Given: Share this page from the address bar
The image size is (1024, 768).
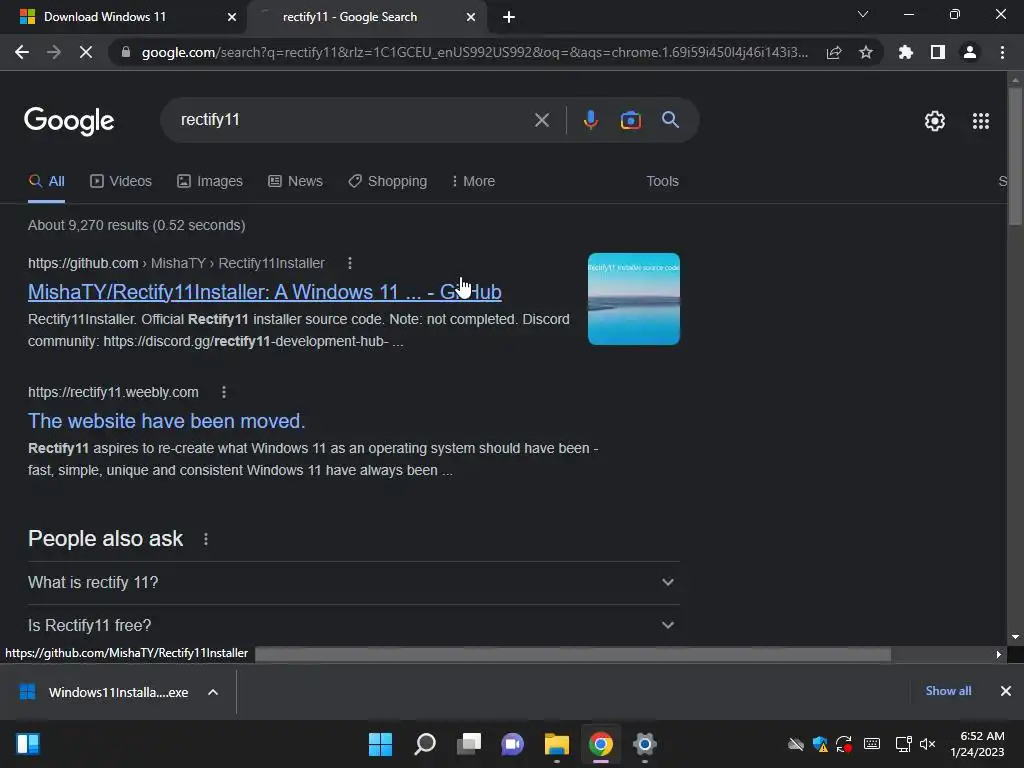Looking at the screenshot, I should [x=834, y=52].
